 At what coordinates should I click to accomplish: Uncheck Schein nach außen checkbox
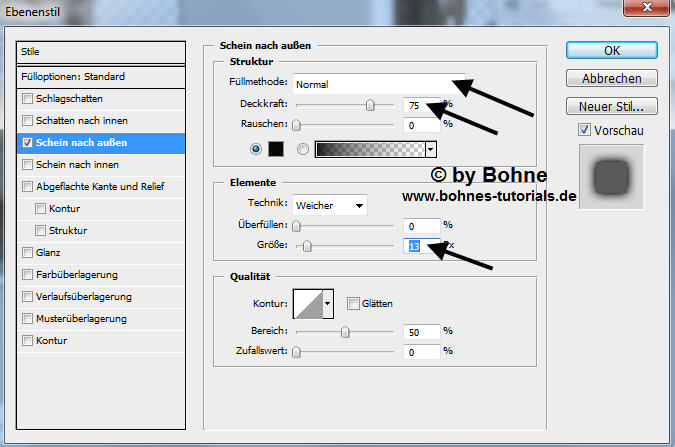click(27, 143)
